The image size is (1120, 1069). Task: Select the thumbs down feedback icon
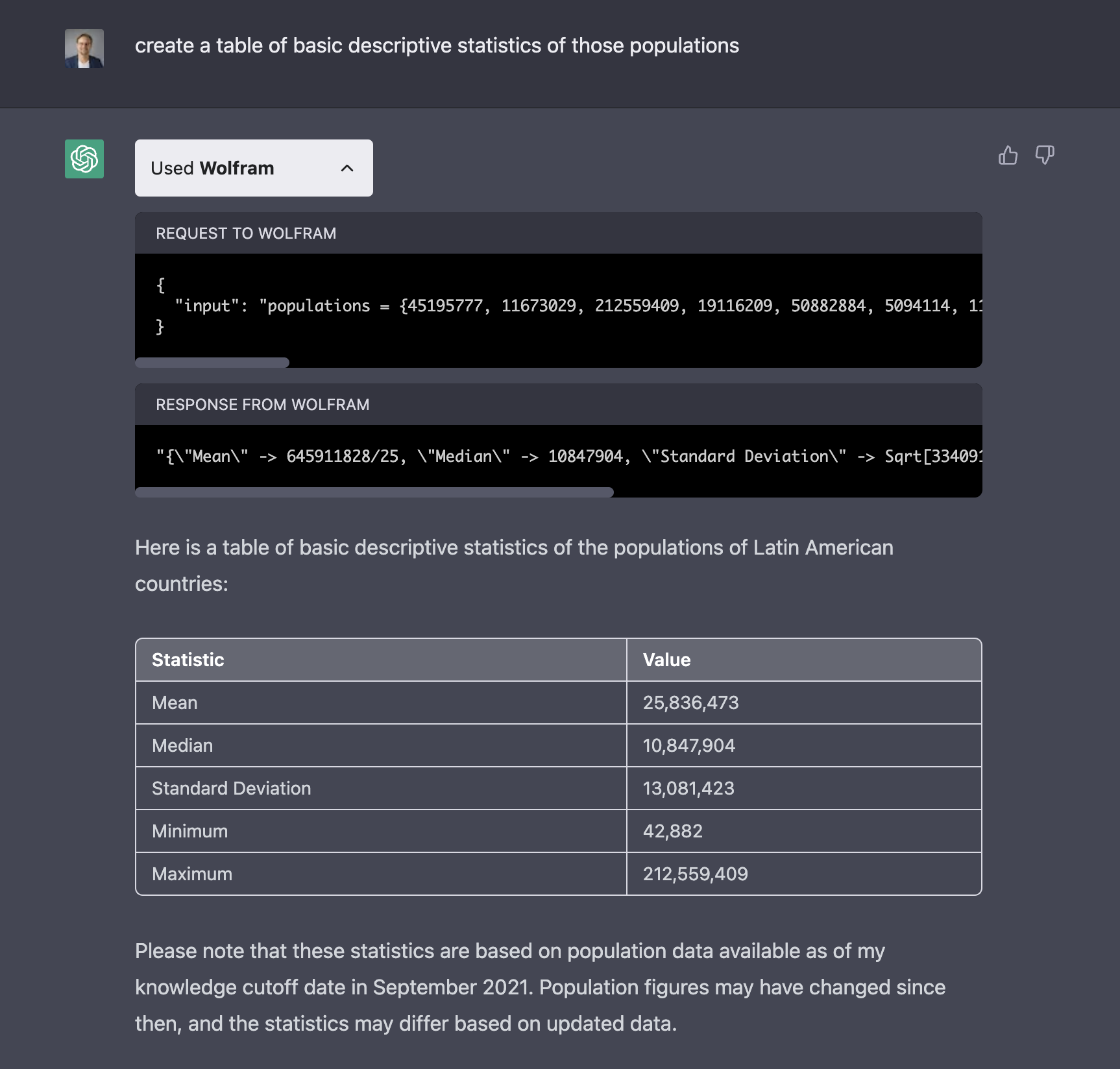point(1045,155)
